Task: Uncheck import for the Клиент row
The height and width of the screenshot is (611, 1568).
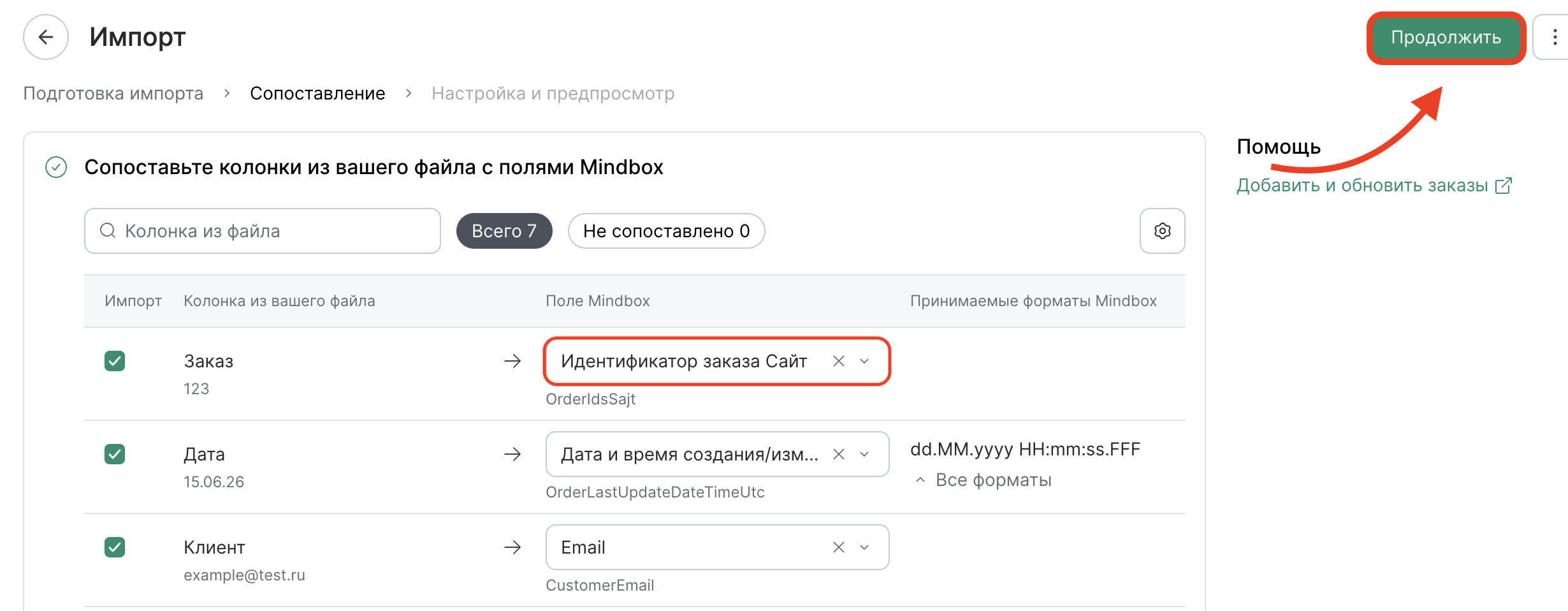Action: (115, 547)
